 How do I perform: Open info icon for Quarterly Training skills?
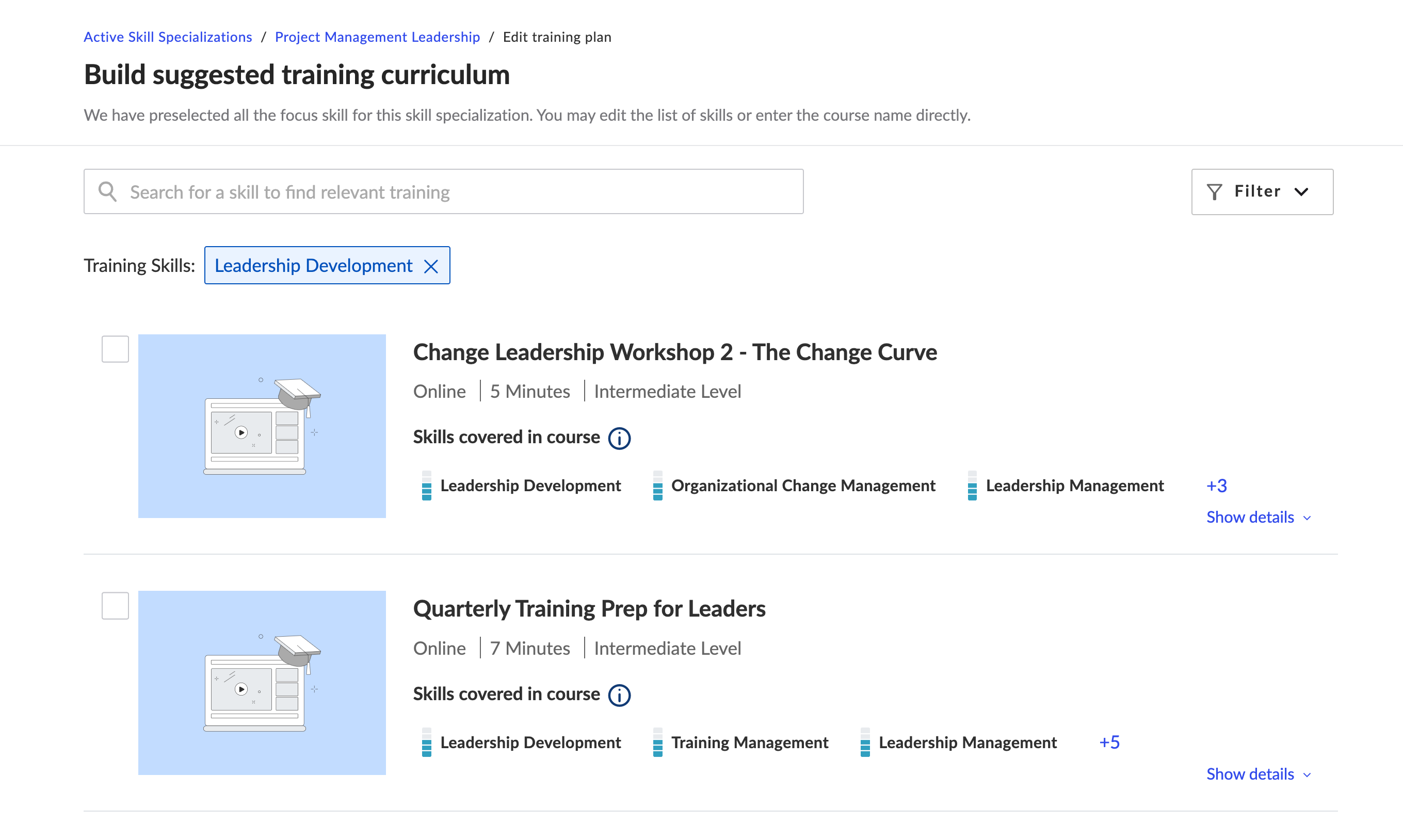[x=619, y=695]
